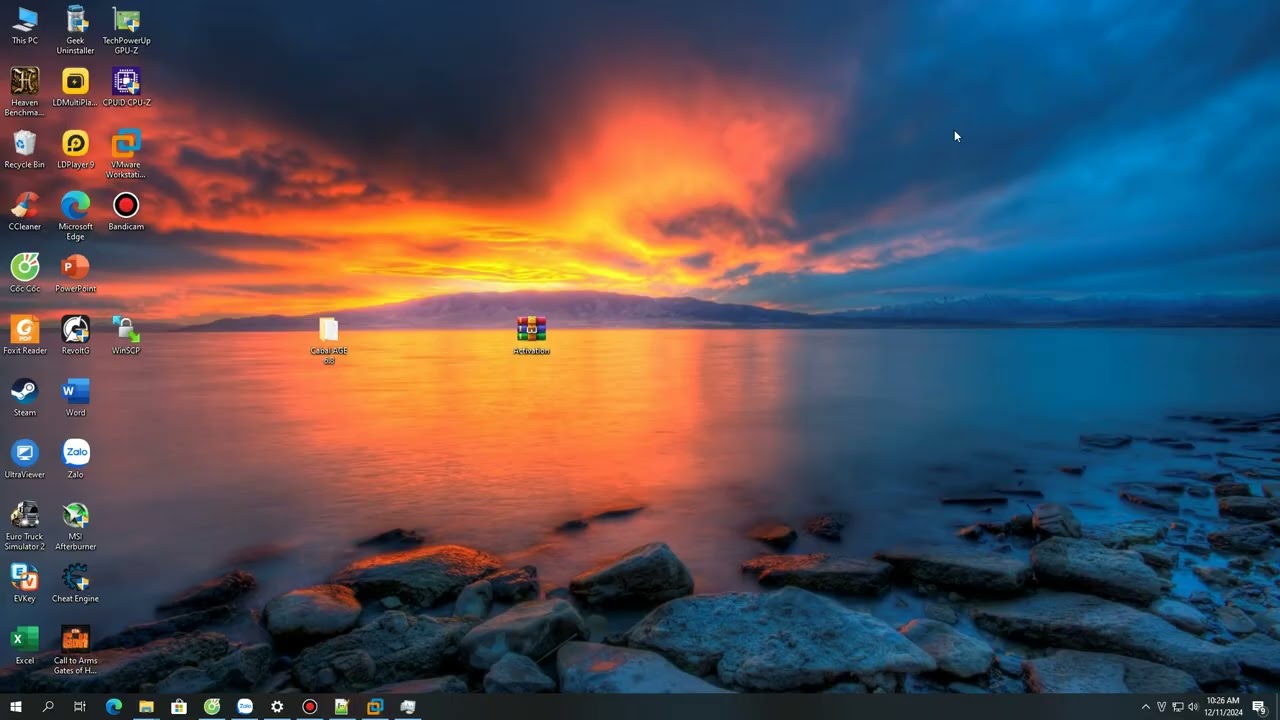Image resolution: width=1280 pixels, height=720 pixels.
Task: Select the Heaven Benchmark desktop icon
Action: (25, 92)
